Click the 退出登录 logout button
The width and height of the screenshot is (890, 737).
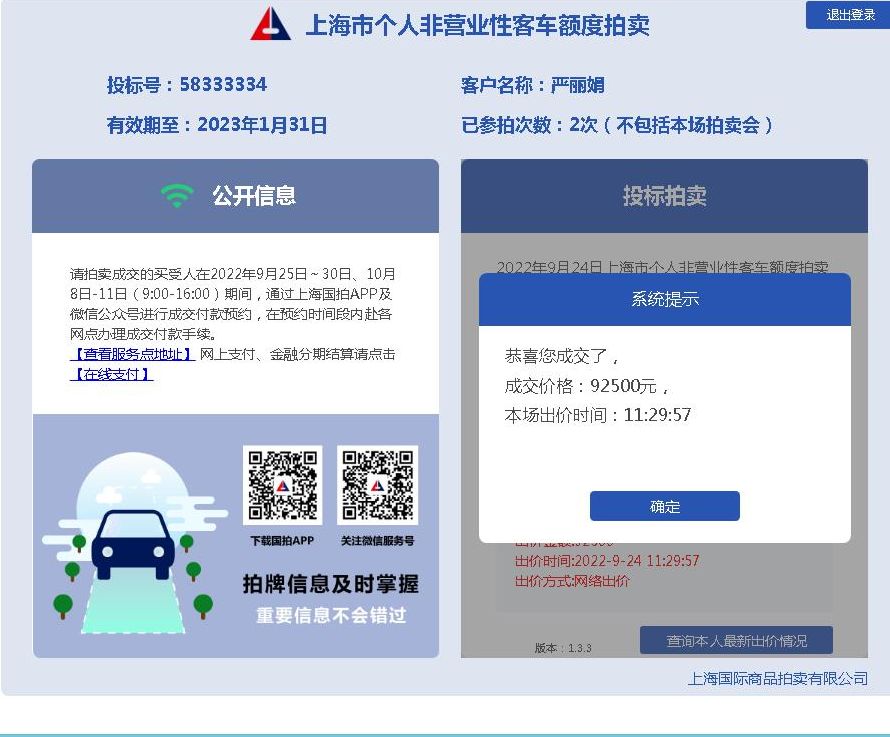point(848,15)
